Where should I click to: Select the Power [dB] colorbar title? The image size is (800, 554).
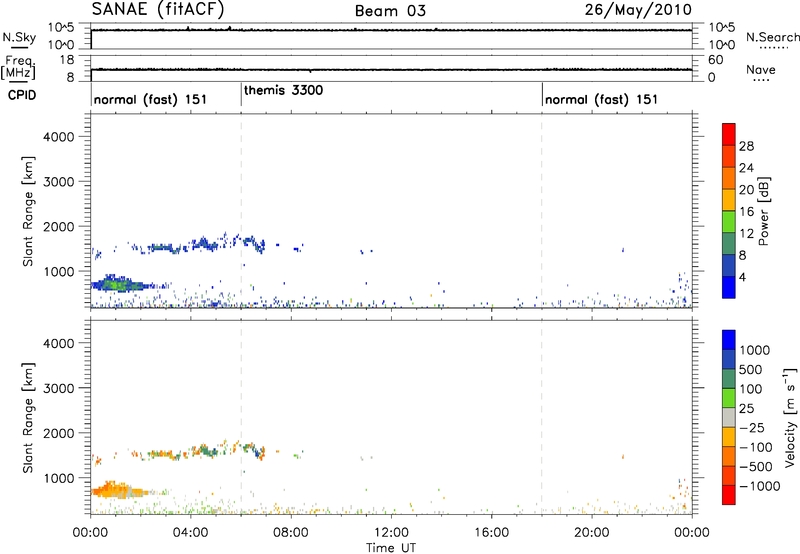click(763, 211)
